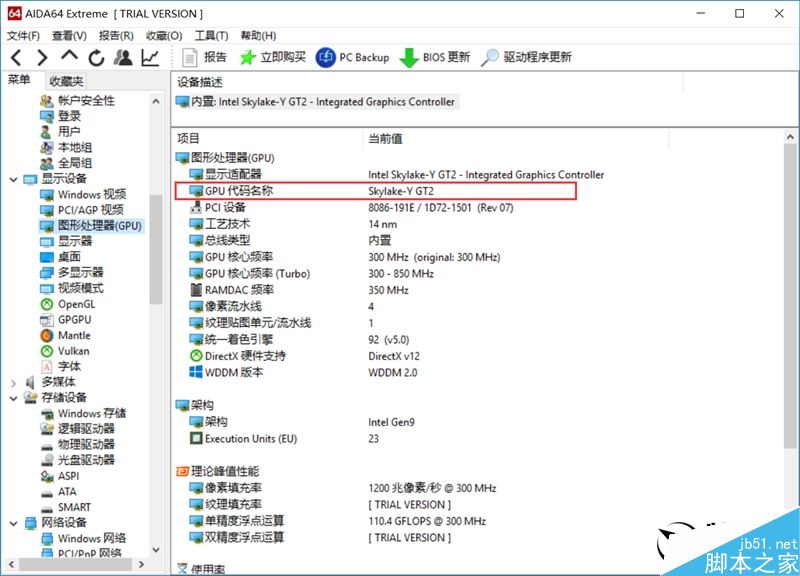
Task: Click the details pane vertical scrollbar thumb
Action: tap(790, 295)
